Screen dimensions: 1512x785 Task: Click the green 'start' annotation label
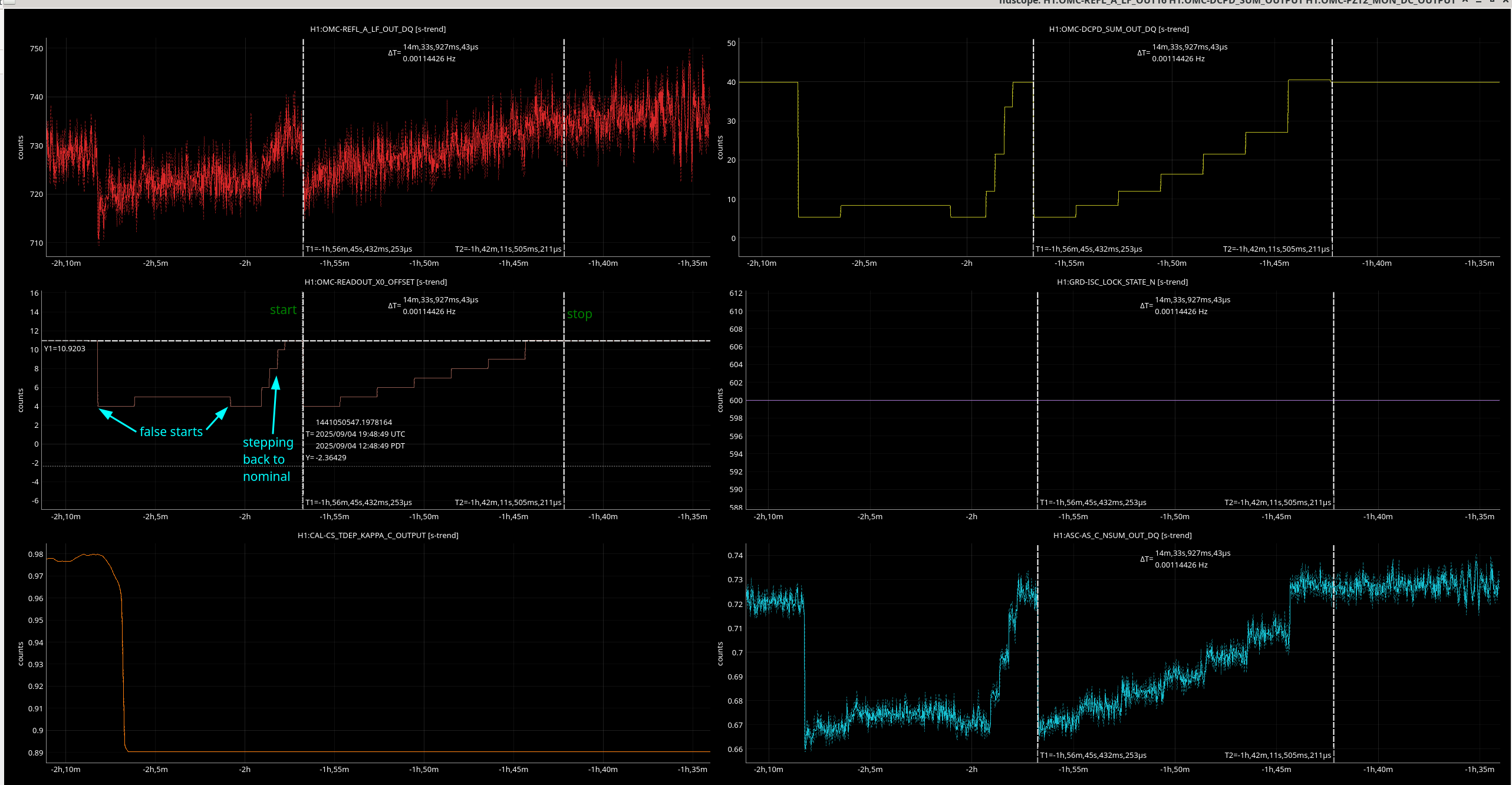point(283,310)
